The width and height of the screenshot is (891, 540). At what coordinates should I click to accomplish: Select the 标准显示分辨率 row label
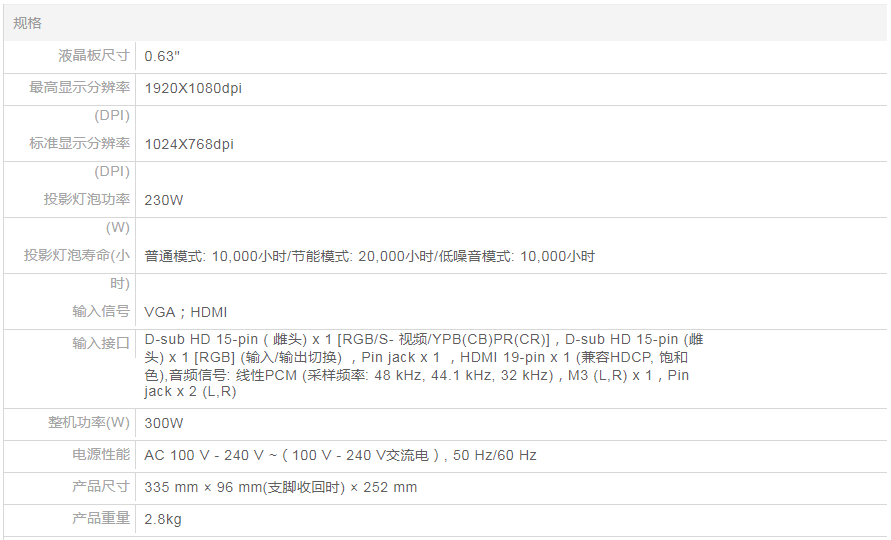coord(80,144)
